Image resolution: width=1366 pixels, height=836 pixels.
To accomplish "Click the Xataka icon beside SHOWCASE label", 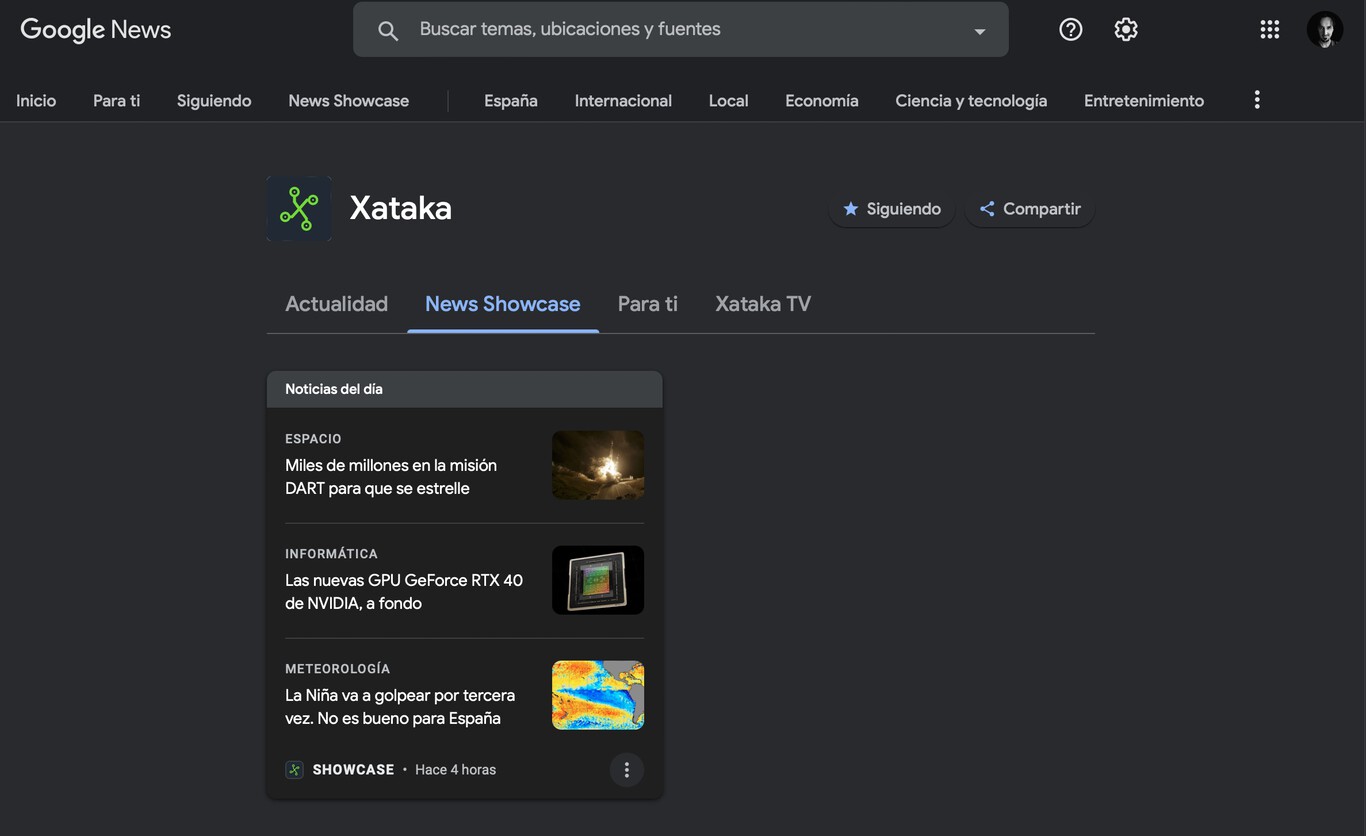I will point(293,769).
